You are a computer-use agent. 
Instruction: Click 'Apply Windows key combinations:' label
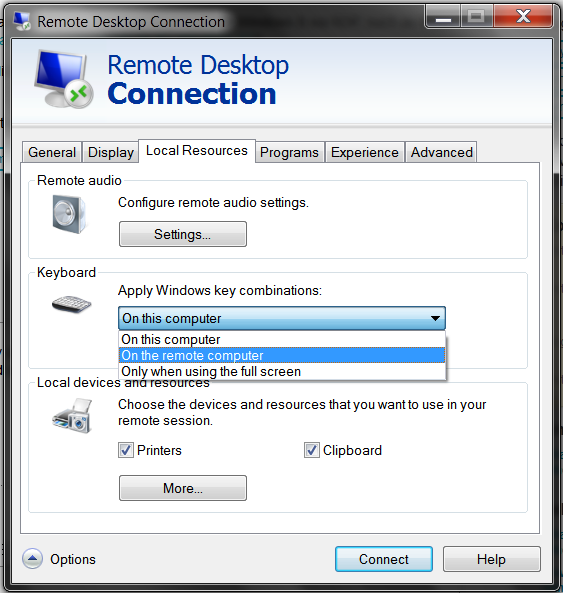220,290
